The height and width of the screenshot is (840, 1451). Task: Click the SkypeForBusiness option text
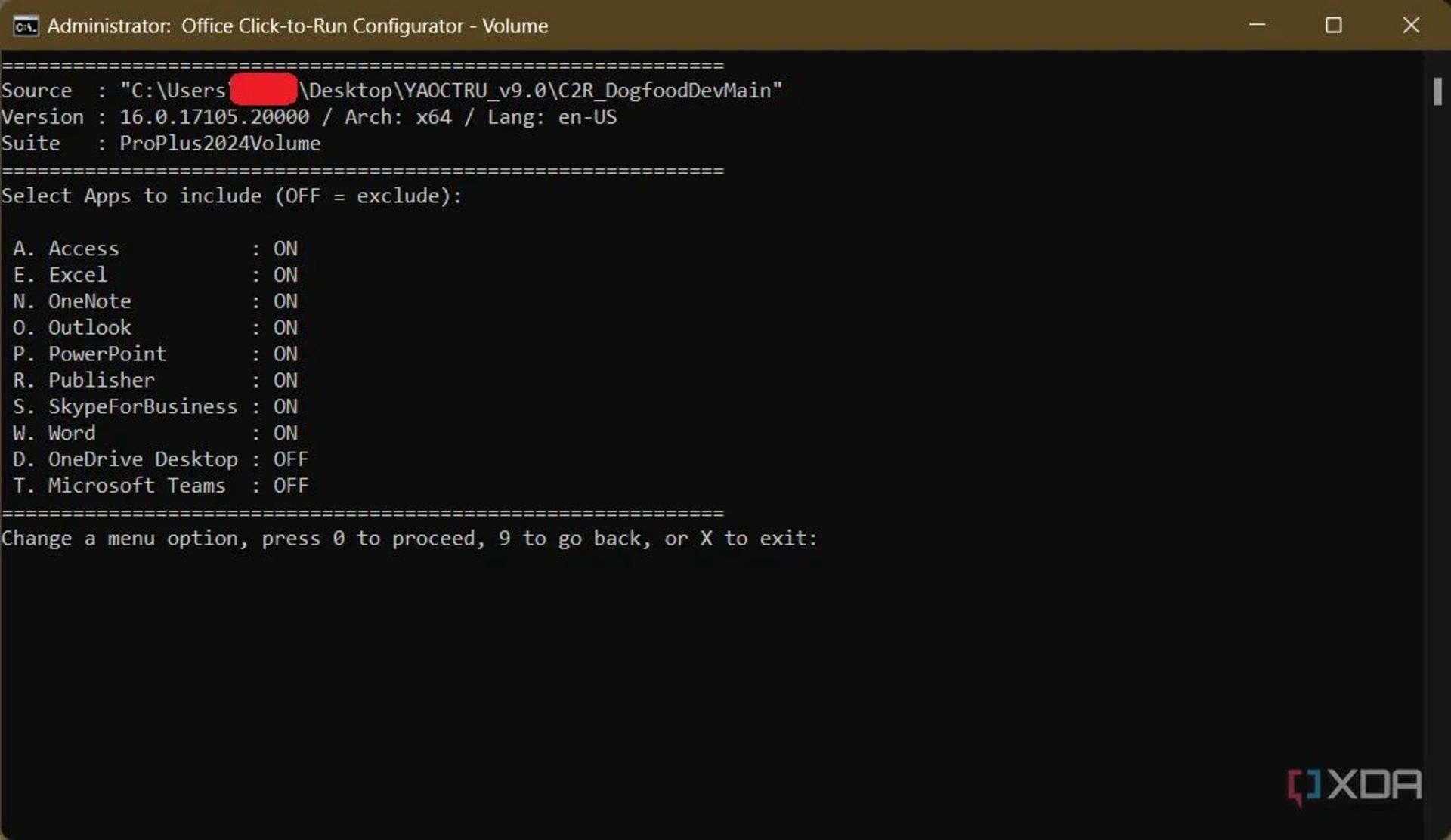pyautogui.click(x=143, y=407)
